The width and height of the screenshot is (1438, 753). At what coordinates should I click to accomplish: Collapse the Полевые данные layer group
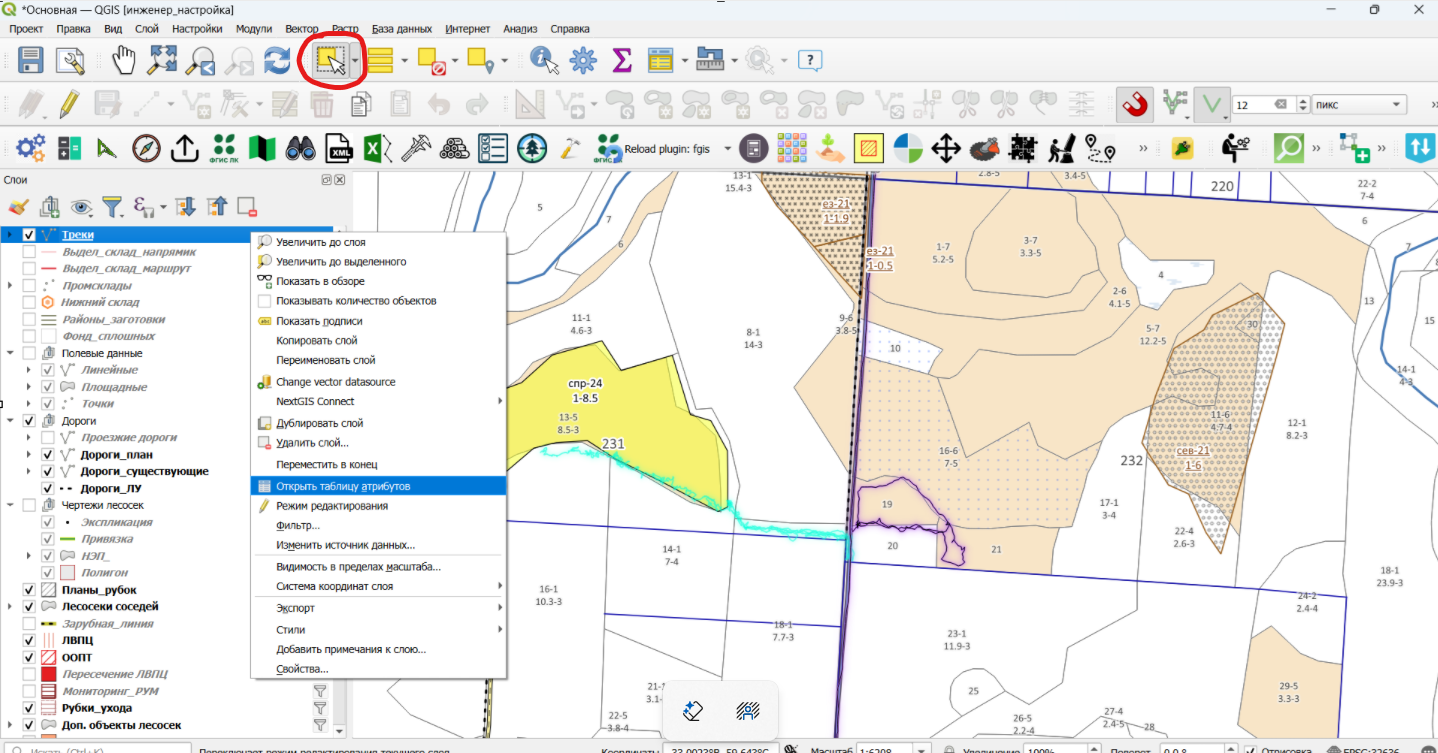[x=11, y=353]
